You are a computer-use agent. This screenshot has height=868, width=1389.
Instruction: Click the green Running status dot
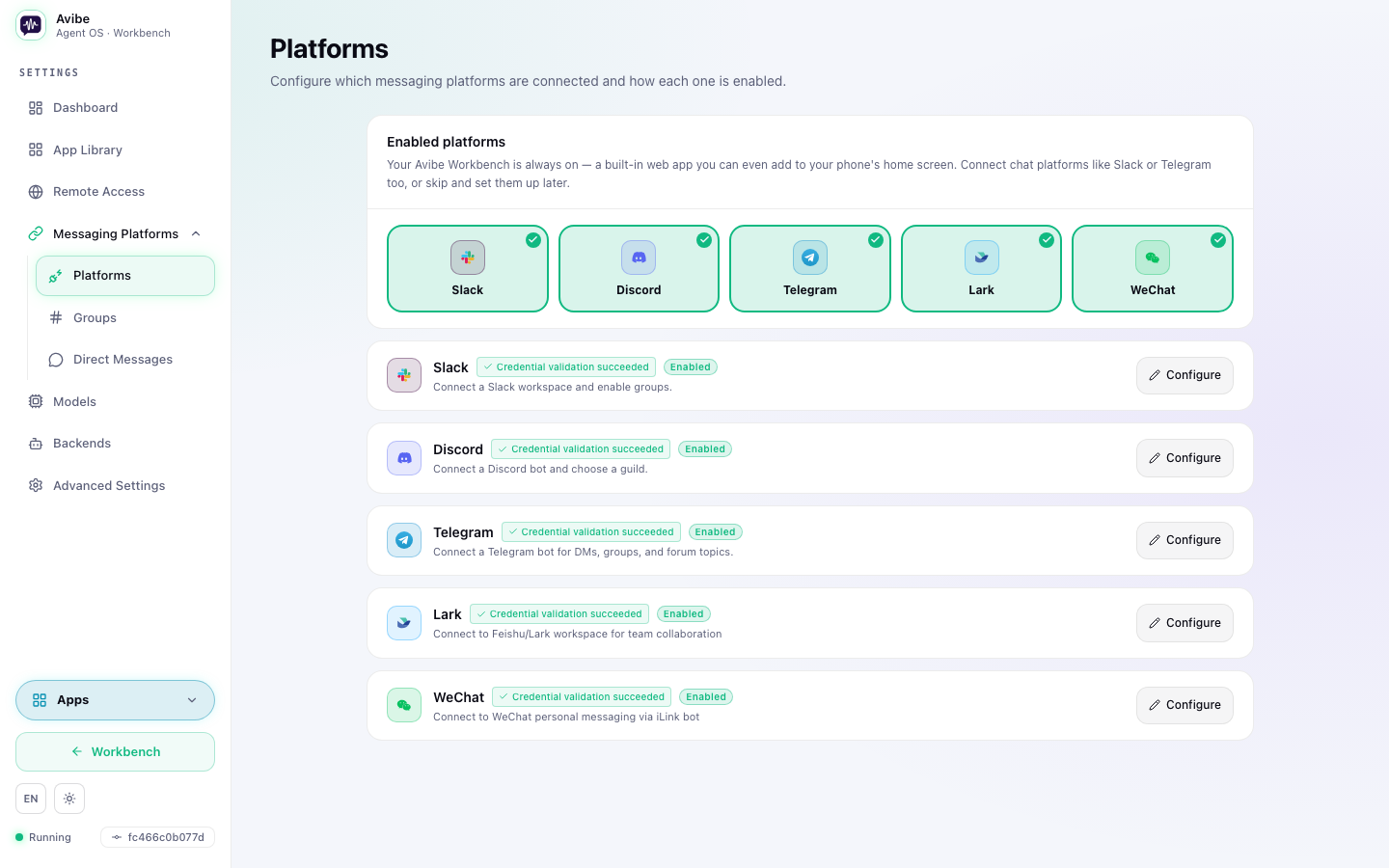click(x=19, y=837)
